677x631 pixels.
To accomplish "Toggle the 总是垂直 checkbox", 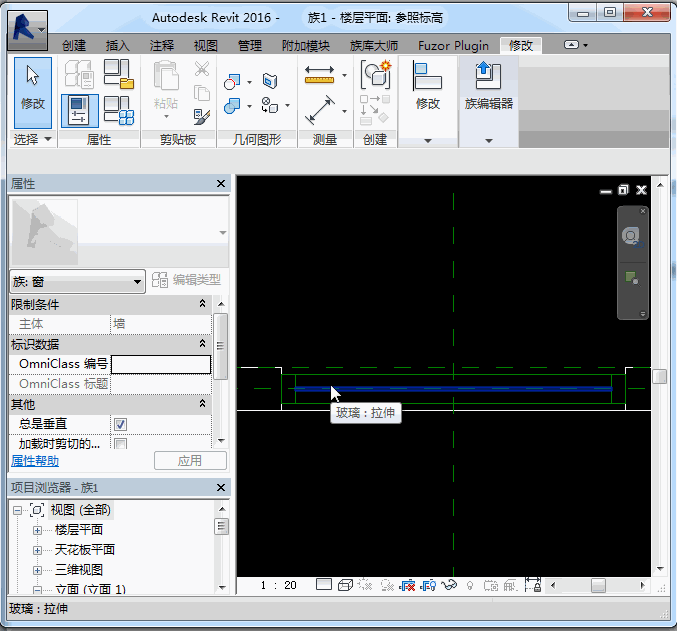I will [x=120, y=424].
